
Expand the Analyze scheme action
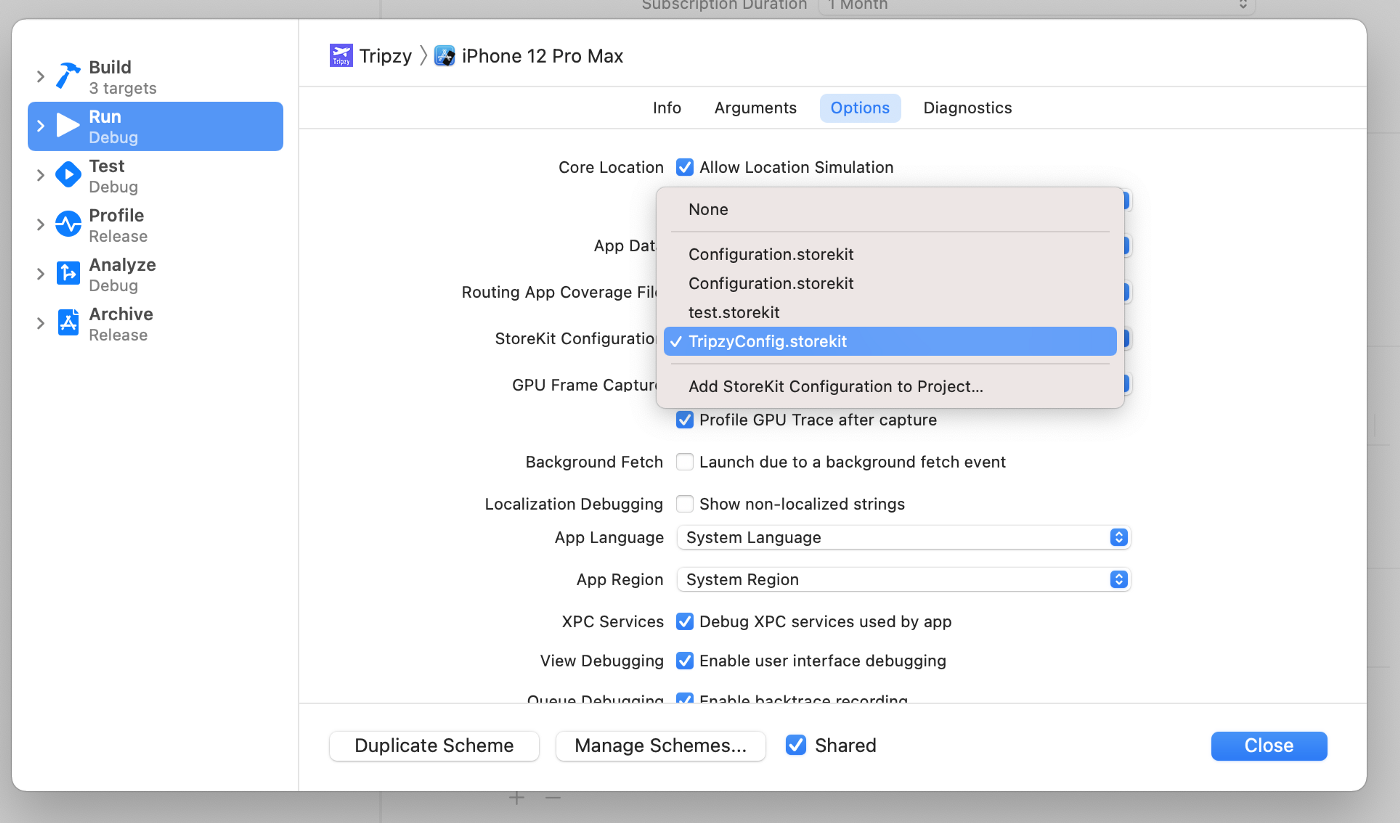pos(40,274)
